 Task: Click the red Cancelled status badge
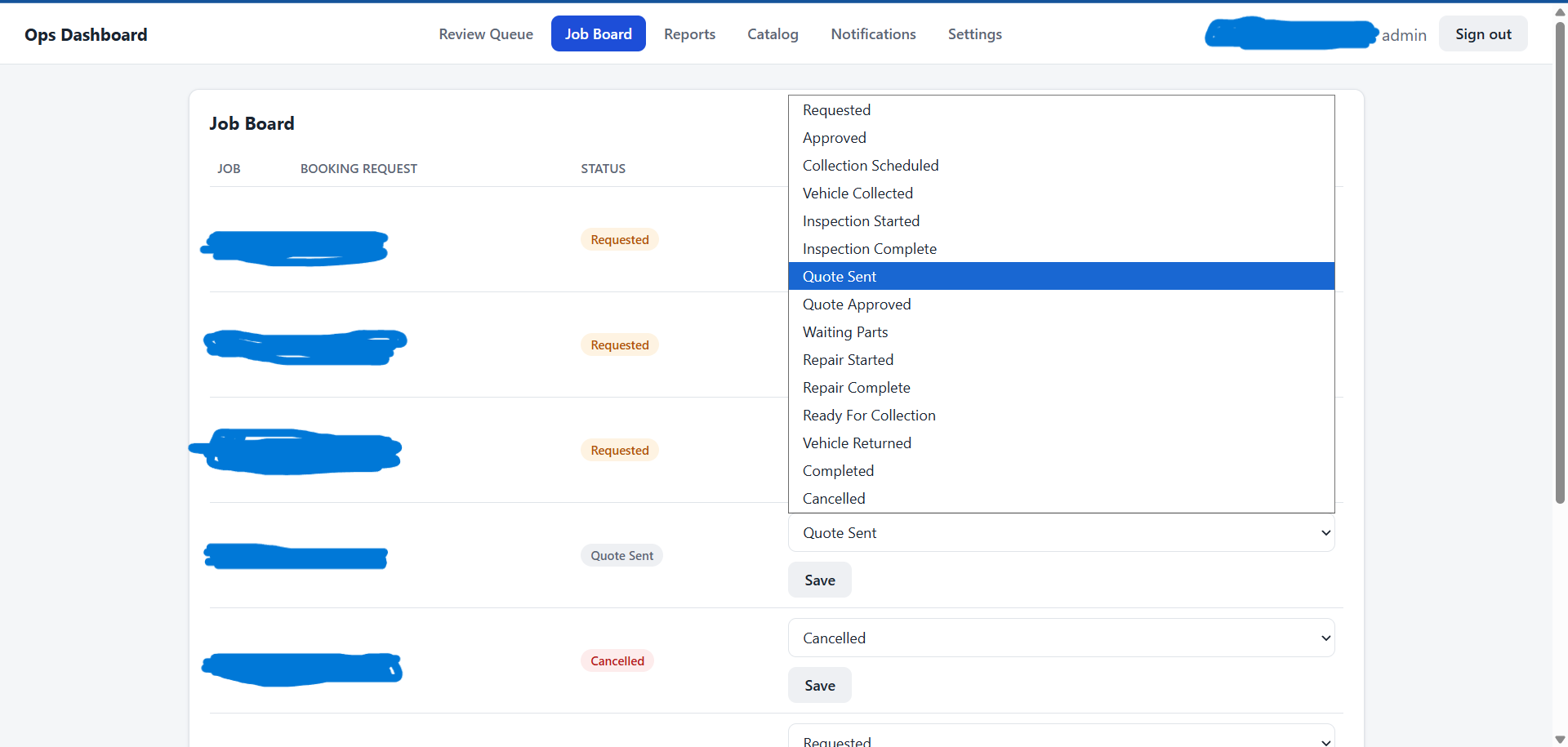pos(617,661)
